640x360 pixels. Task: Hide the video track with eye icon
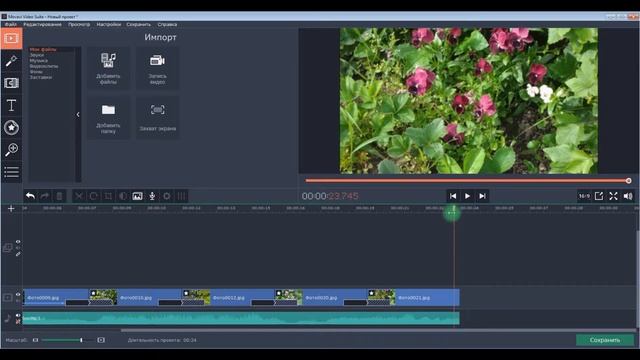coord(18,294)
